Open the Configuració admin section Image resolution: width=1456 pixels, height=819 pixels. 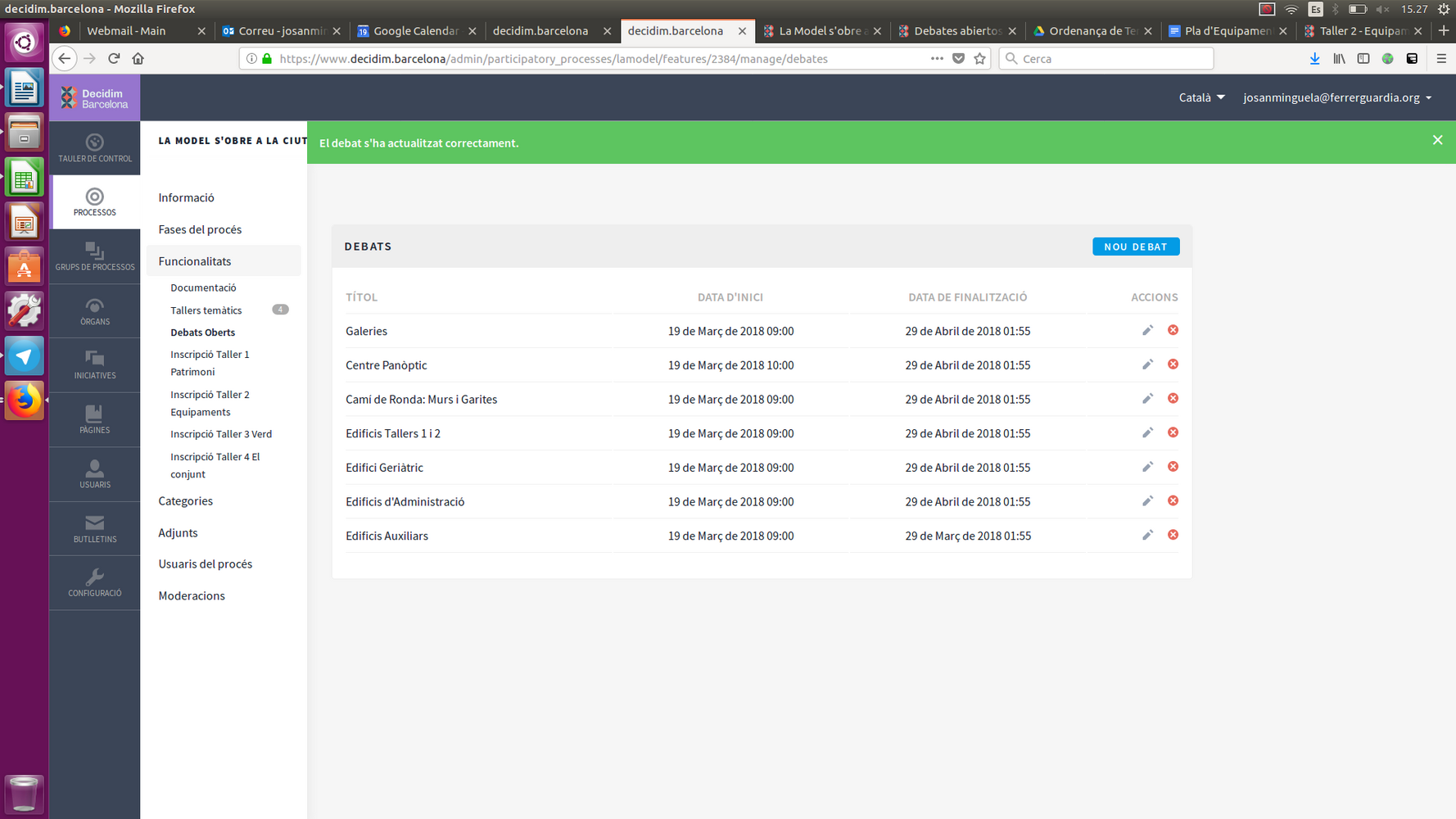click(95, 583)
